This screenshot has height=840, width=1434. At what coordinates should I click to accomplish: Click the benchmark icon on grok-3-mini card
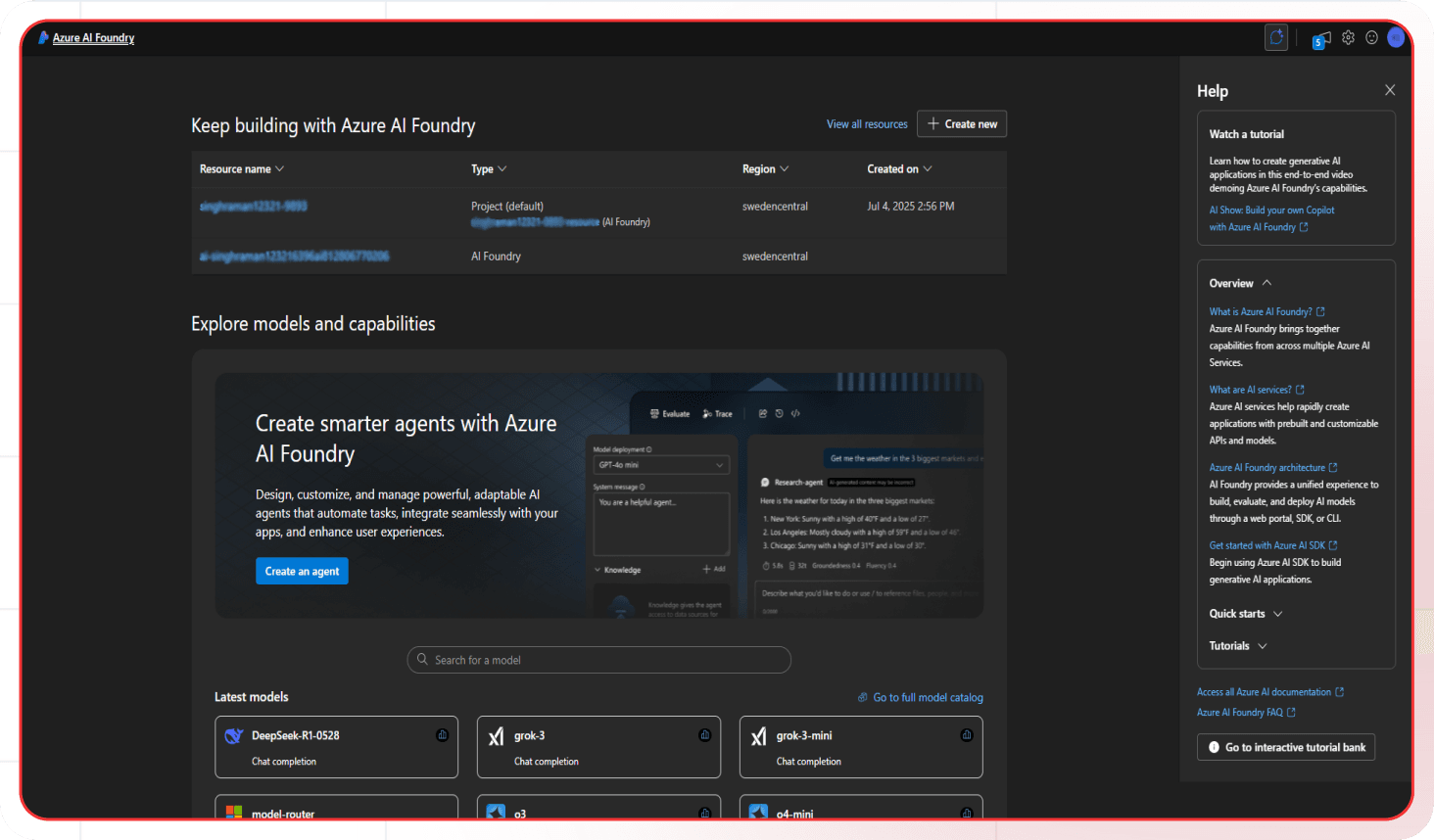pos(967,735)
